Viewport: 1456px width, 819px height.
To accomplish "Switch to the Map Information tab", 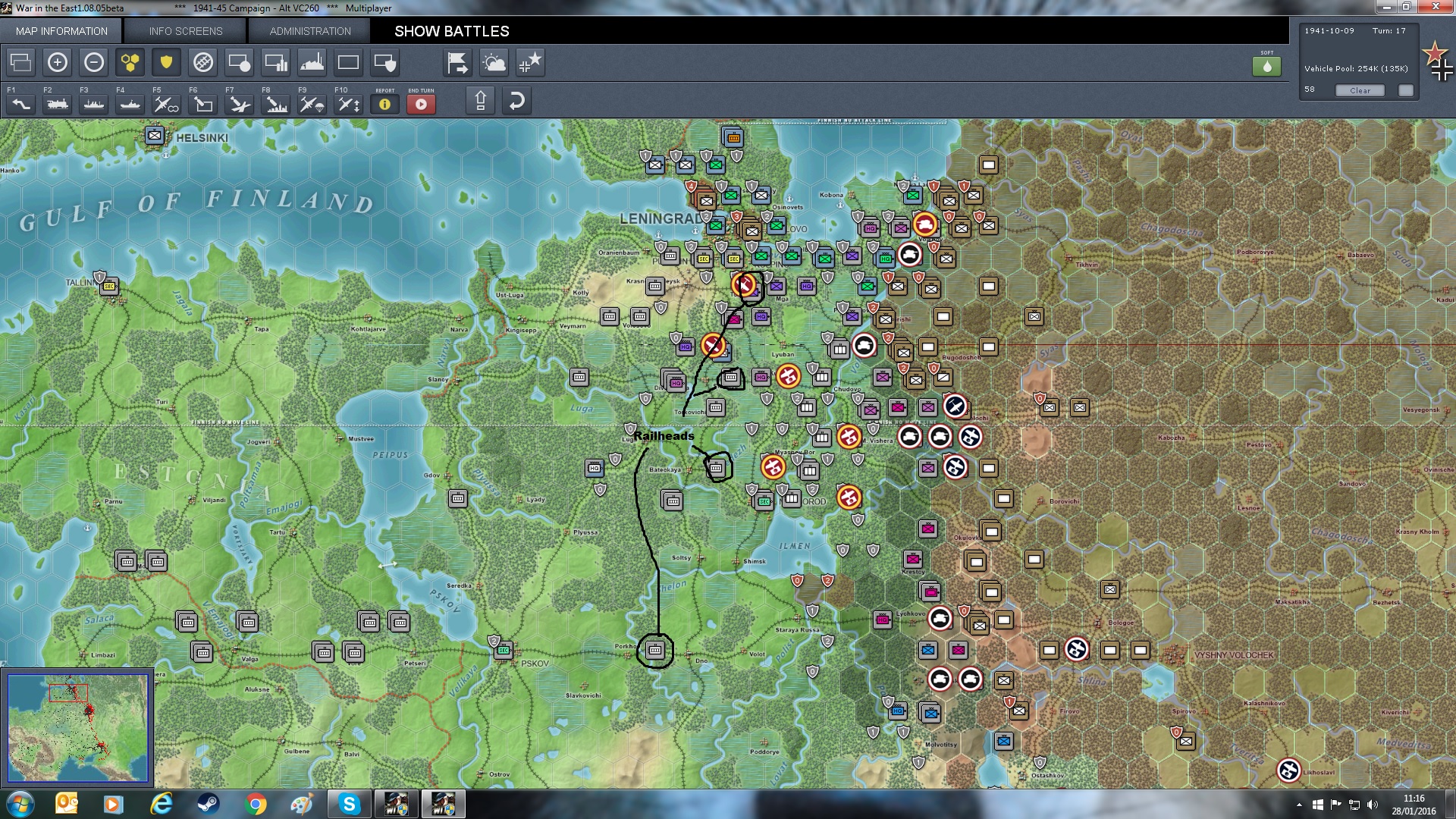I will (x=61, y=31).
